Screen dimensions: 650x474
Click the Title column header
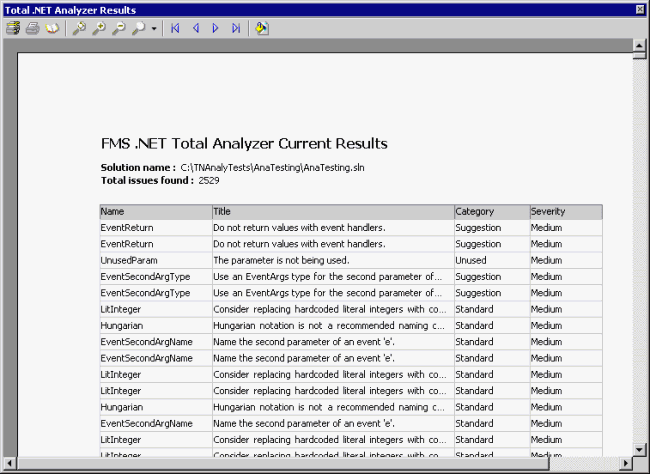[333, 211]
